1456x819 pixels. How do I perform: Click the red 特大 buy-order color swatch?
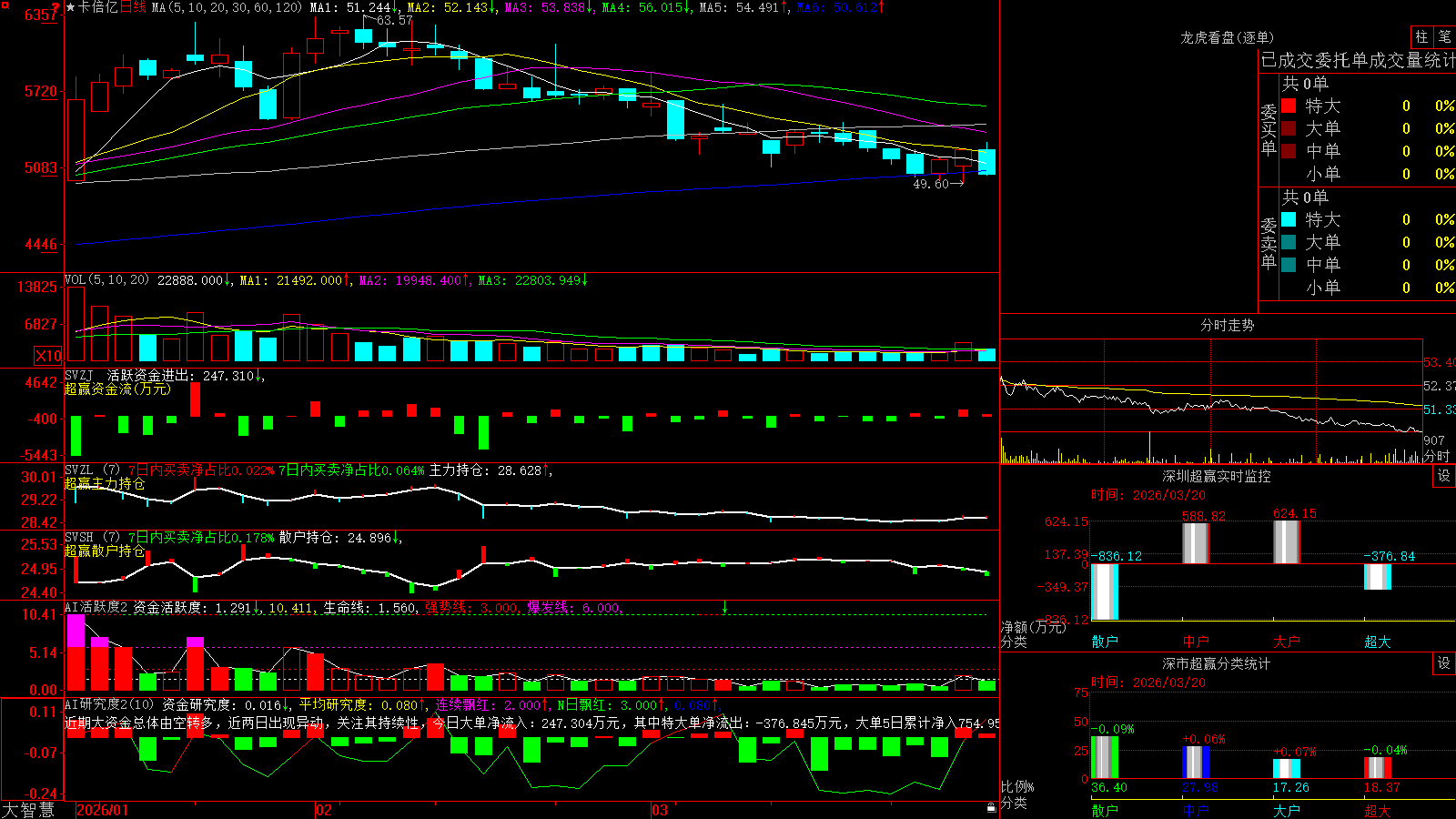click(1289, 106)
